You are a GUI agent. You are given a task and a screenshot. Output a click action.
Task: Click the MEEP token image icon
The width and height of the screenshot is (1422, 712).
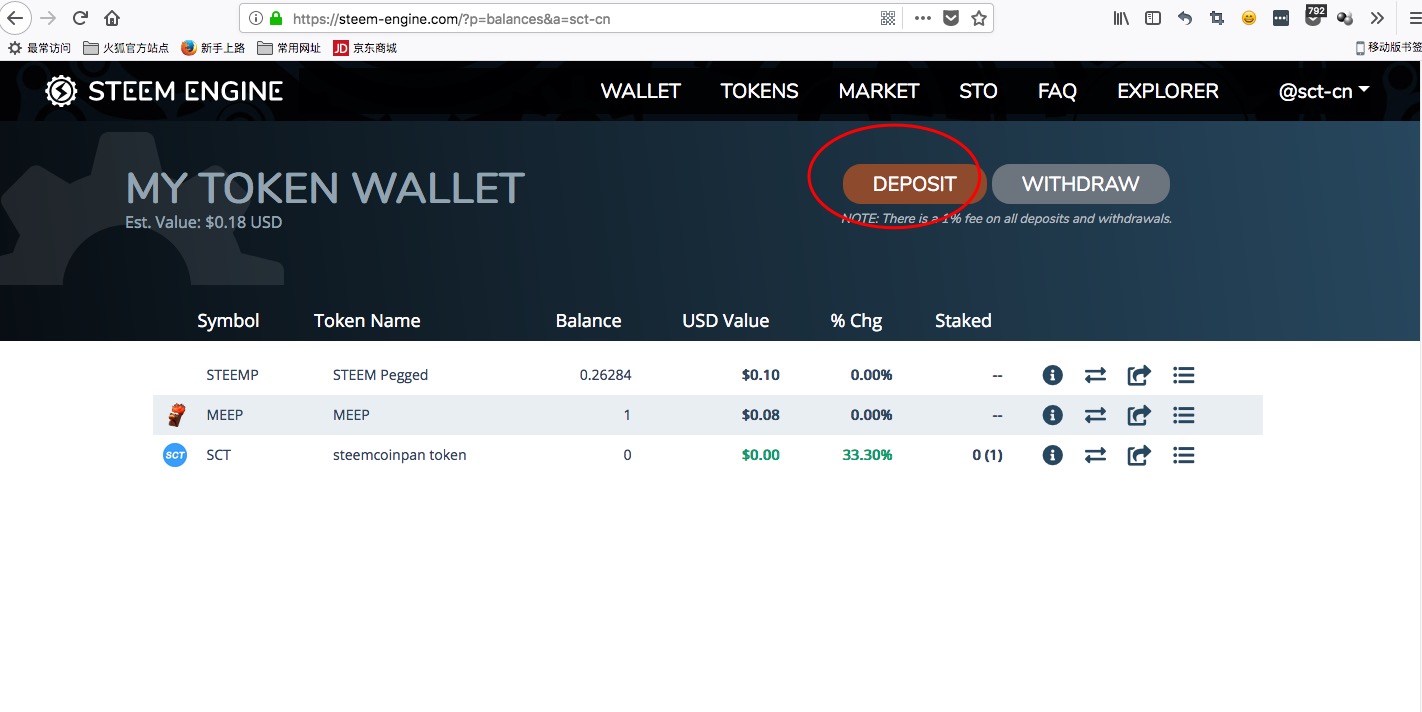coord(176,415)
